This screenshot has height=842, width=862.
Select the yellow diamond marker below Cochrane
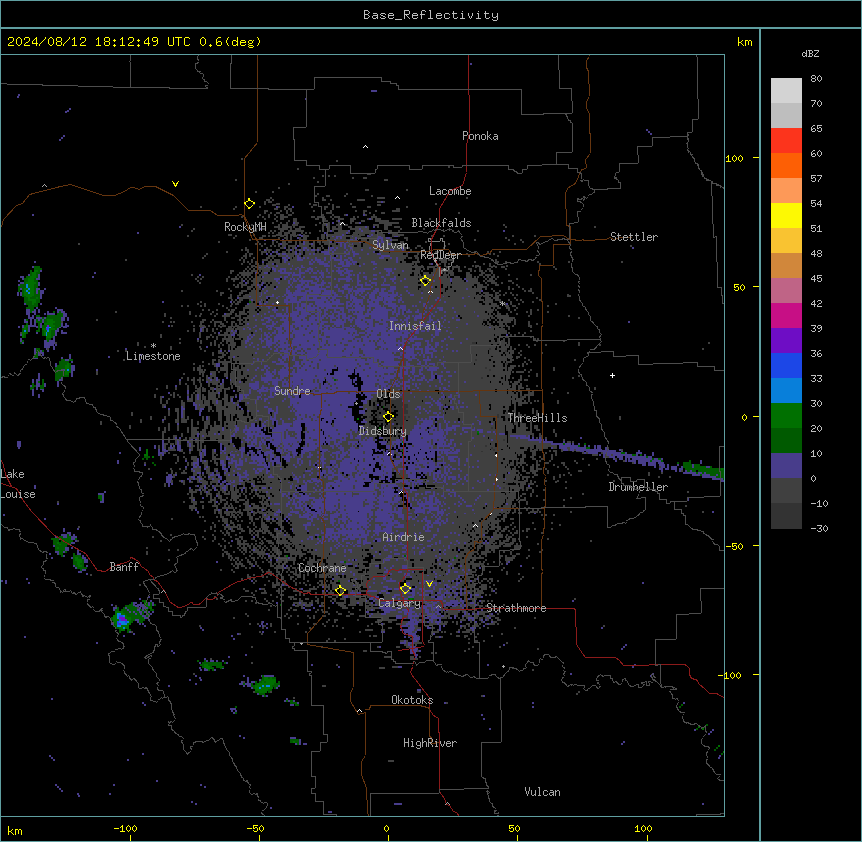coord(340,590)
